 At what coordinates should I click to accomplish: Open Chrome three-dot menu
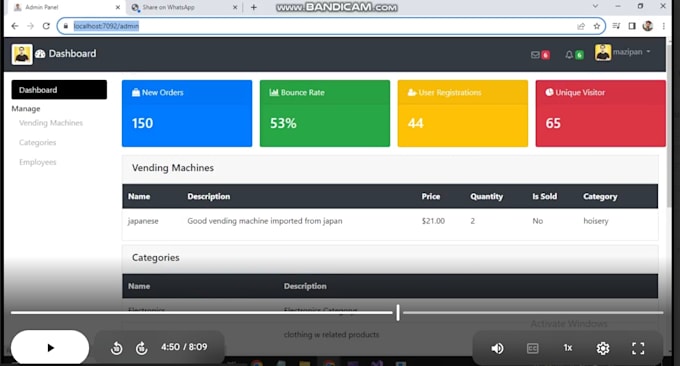664,26
